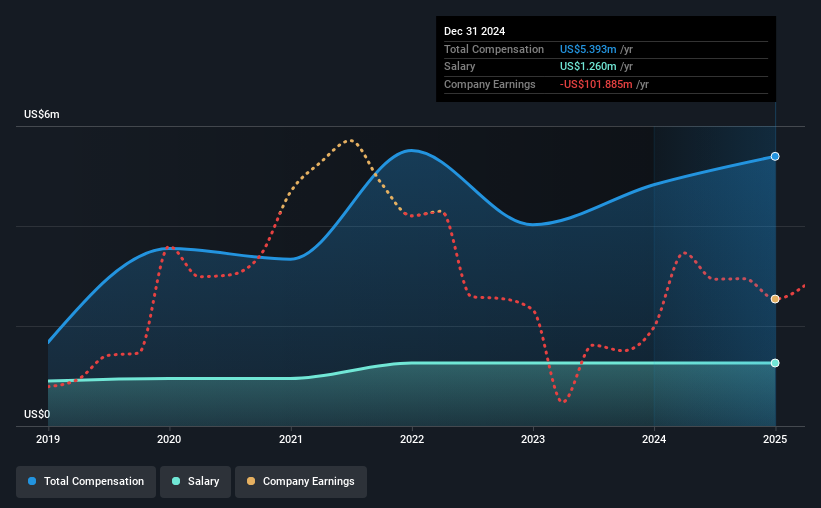
Task: Toggle the Company Earnings legend button
Action: pos(301,482)
